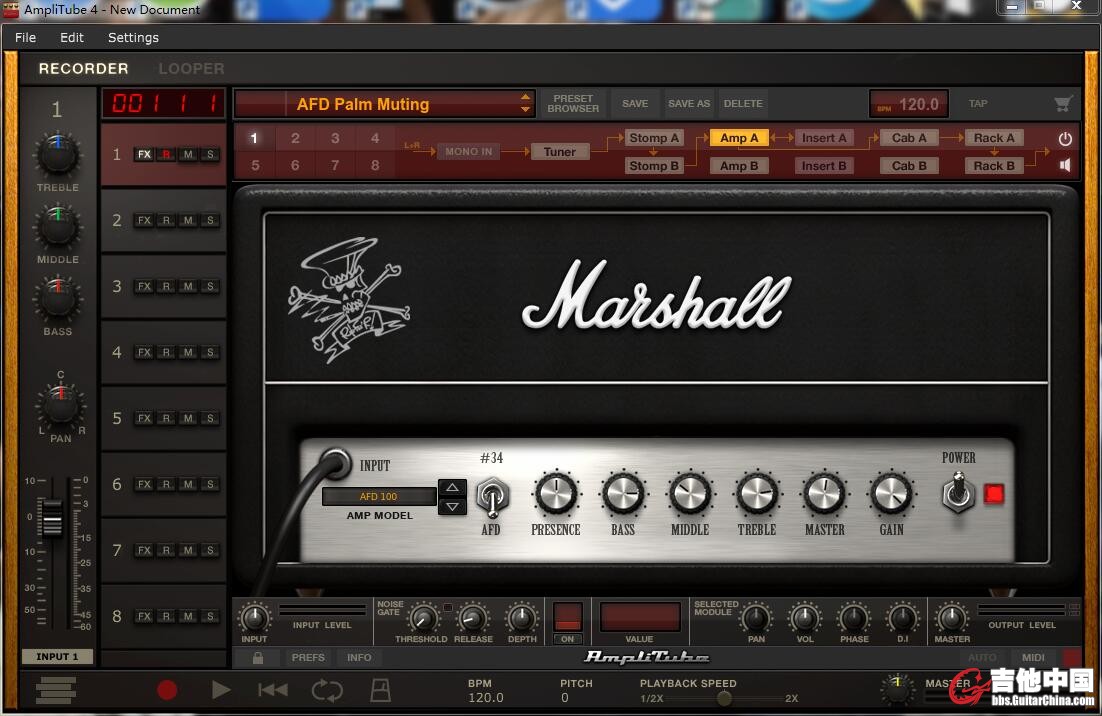
Task: Click the playback speed slider handle
Action: (x=724, y=698)
